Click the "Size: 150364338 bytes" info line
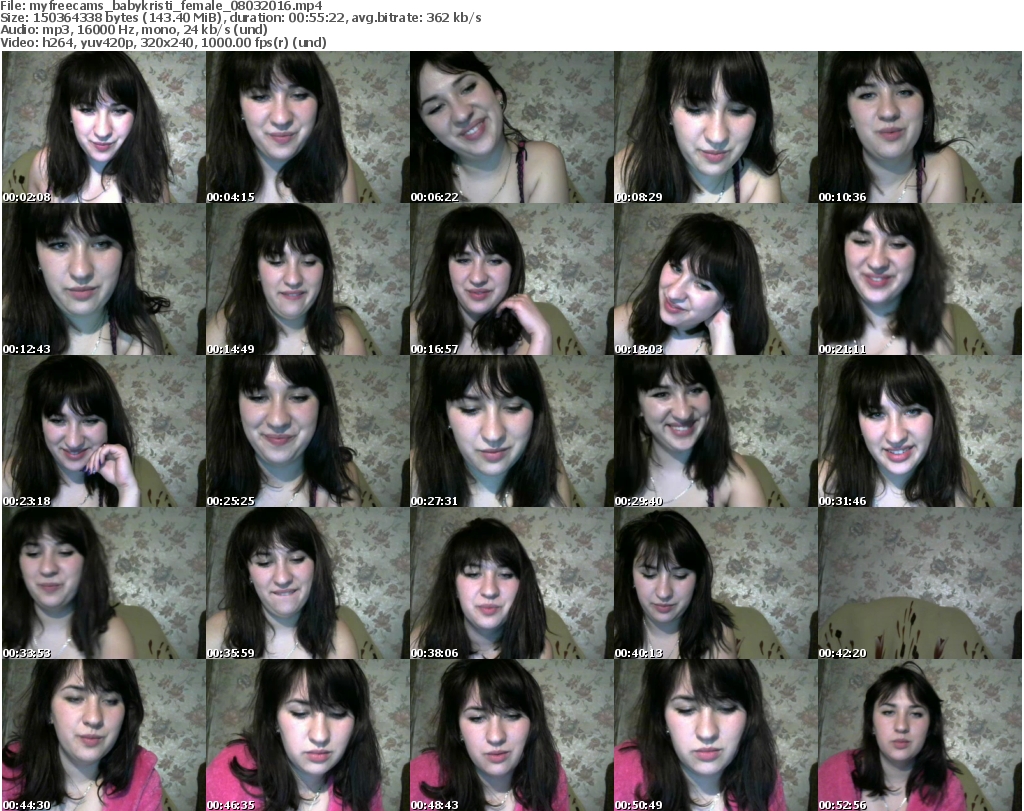The width and height of the screenshot is (1024, 811). click(241, 18)
